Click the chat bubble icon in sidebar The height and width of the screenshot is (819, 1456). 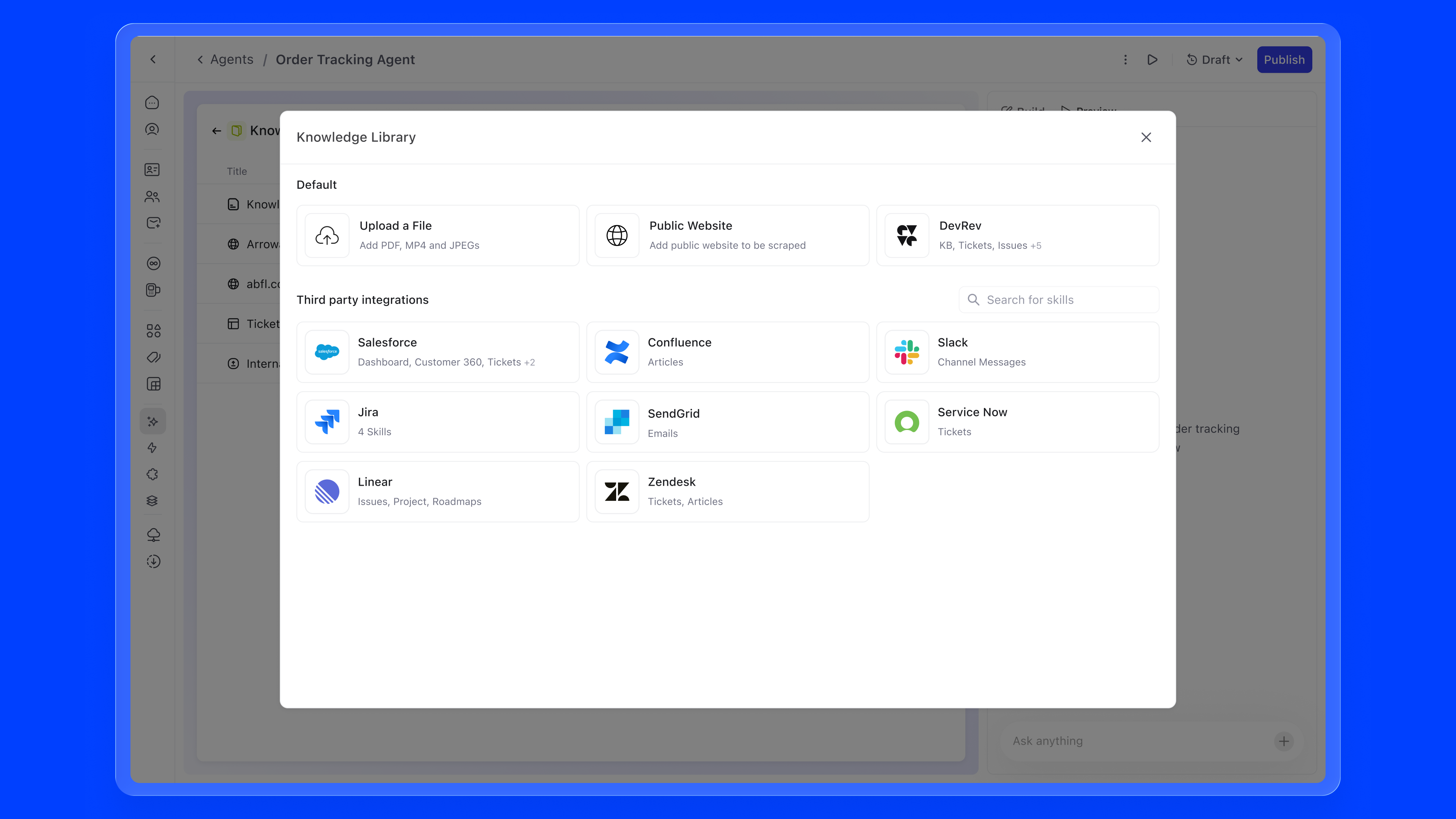pyautogui.click(x=152, y=103)
